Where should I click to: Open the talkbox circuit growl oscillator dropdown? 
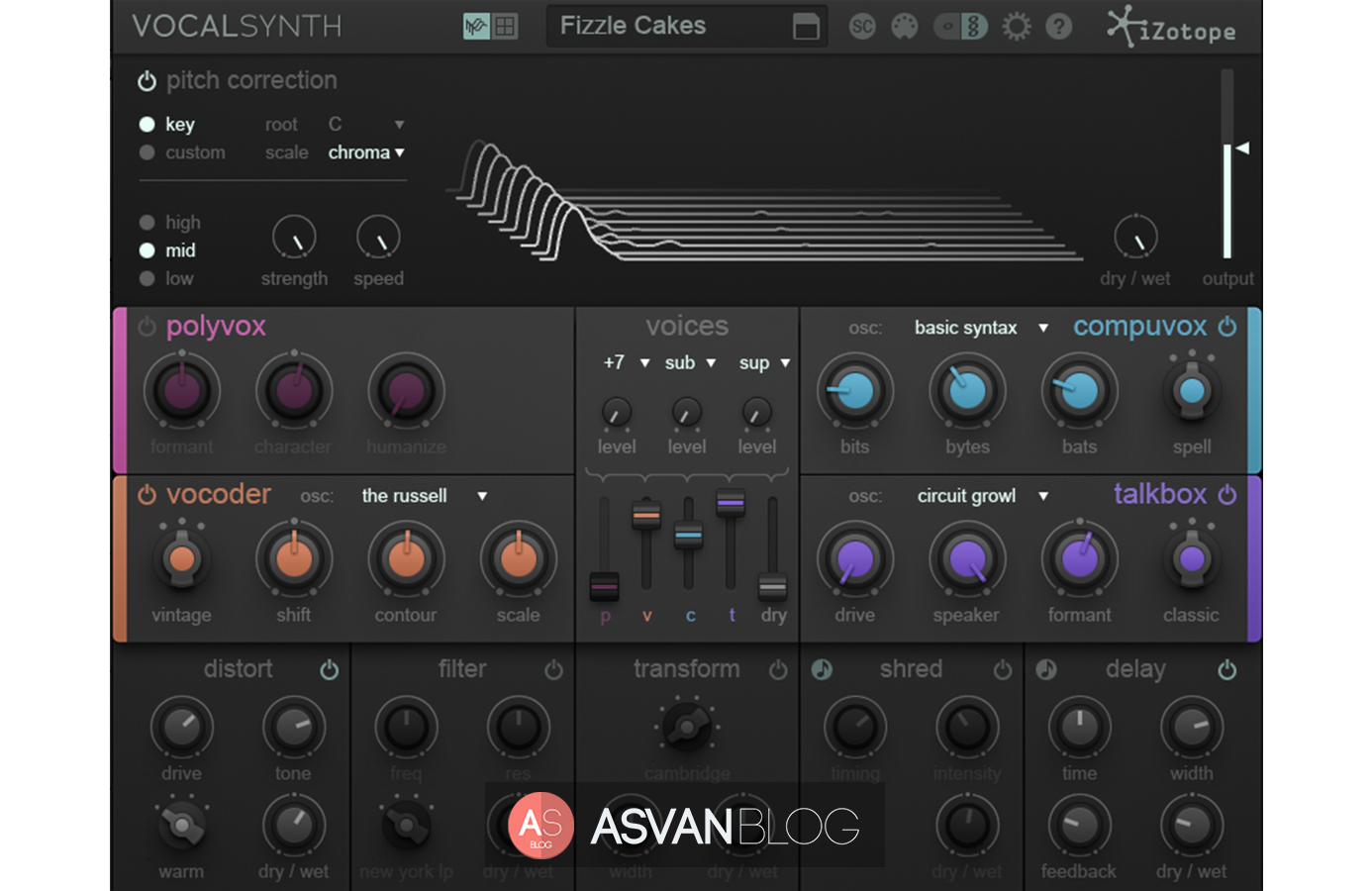pyautogui.click(x=983, y=496)
